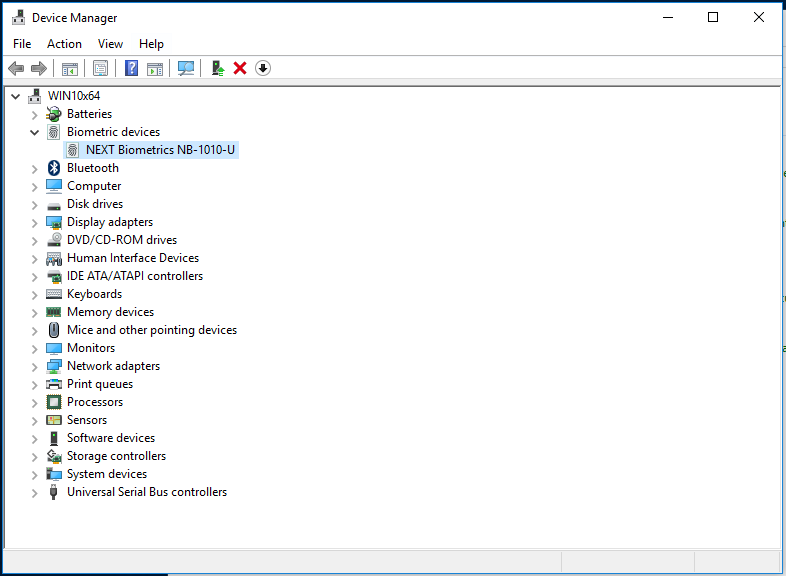The height and width of the screenshot is (576, 786).
Task: Open the View menu
Action: point(110,44)
